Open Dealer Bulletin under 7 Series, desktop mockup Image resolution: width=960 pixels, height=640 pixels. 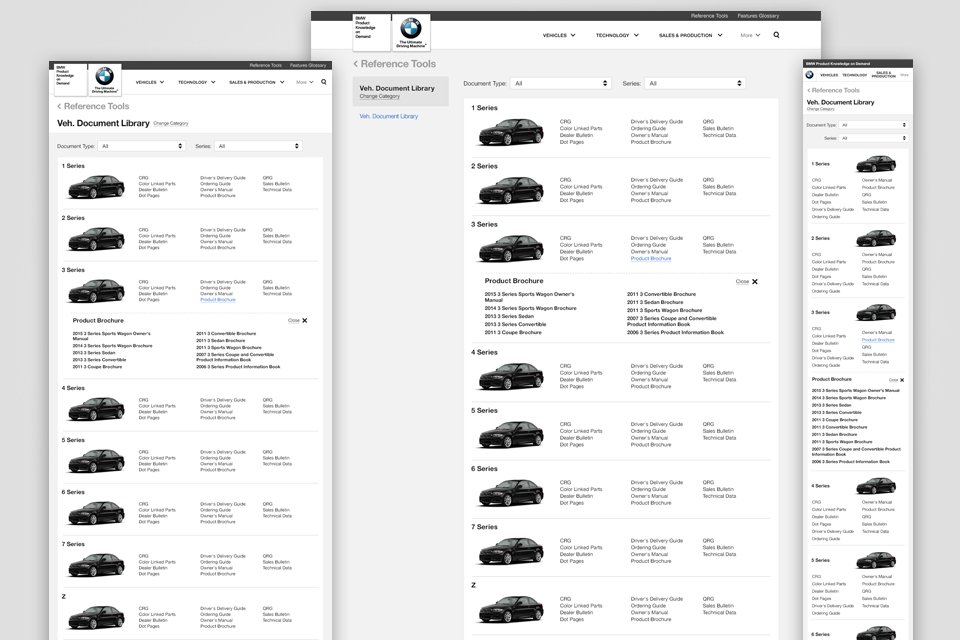pos(576,554)
